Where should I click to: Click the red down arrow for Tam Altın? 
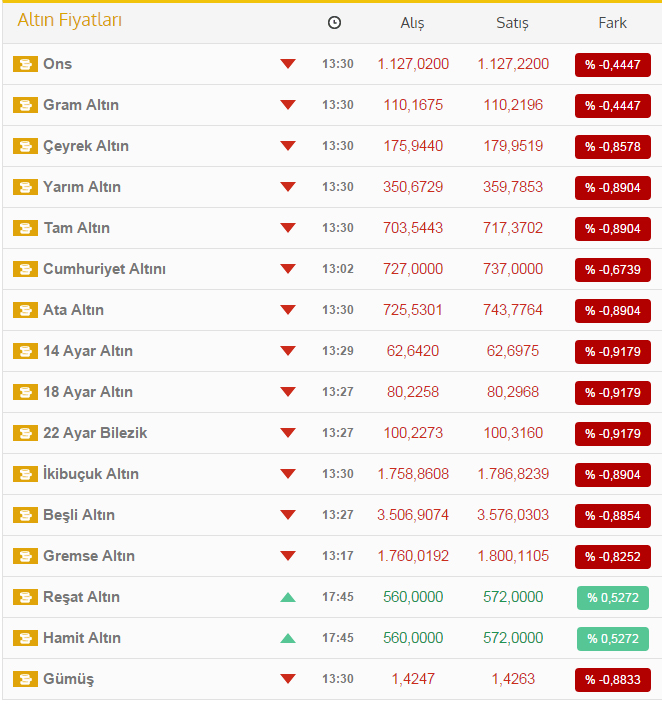288,229
